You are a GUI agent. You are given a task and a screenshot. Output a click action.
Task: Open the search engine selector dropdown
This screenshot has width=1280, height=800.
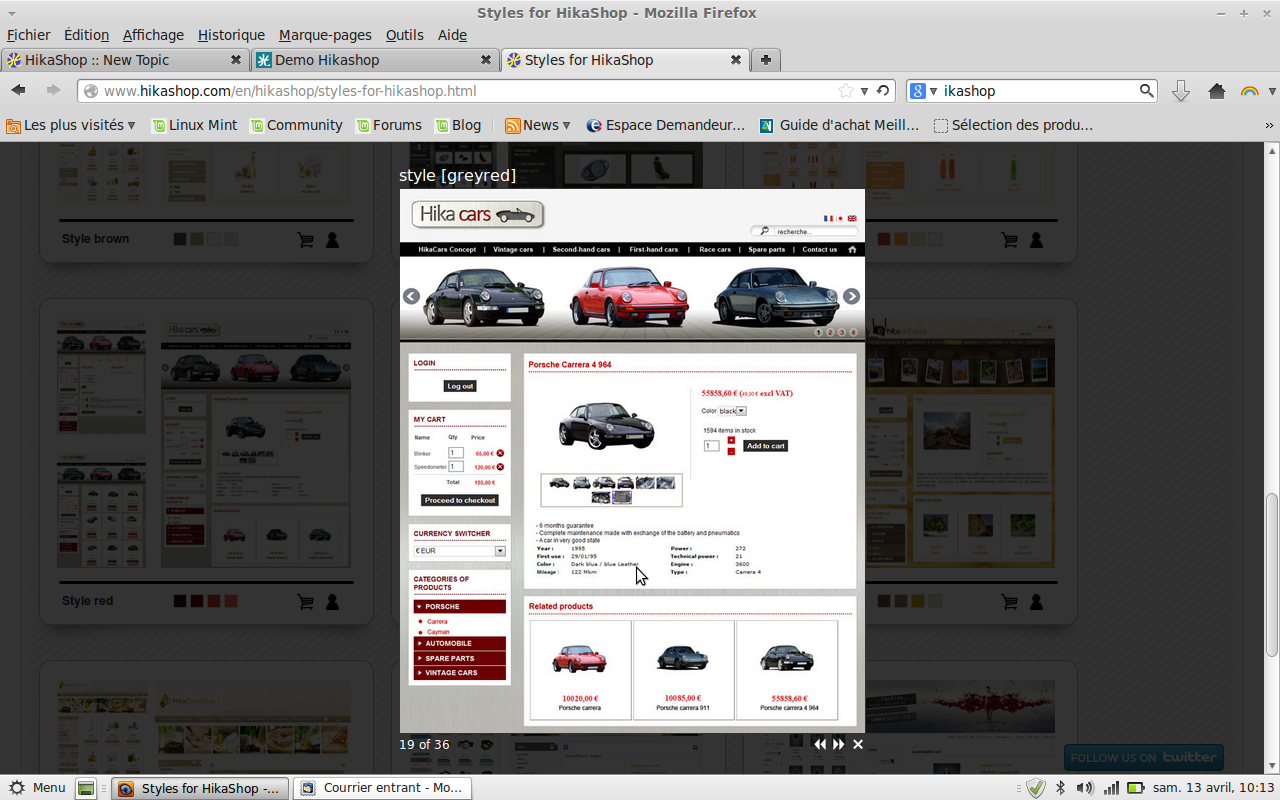point(925,91)
